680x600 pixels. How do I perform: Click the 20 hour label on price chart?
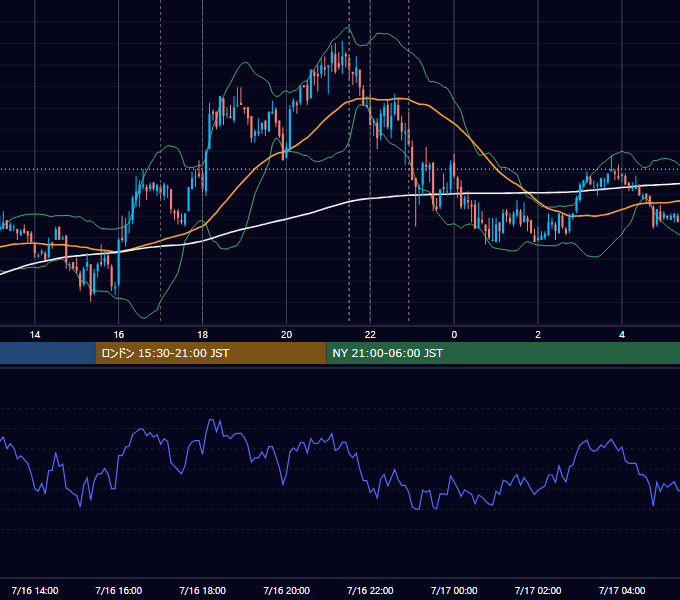[286, 335]
